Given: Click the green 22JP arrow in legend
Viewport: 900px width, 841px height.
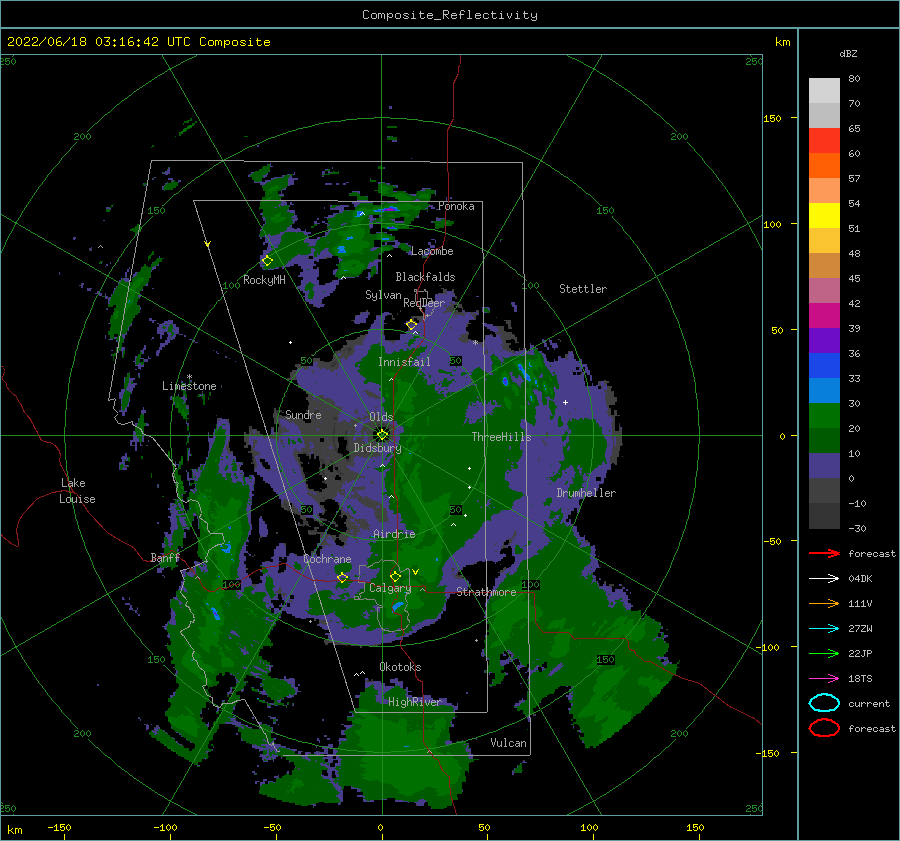Looking at the screenshot, I should 824,653.
